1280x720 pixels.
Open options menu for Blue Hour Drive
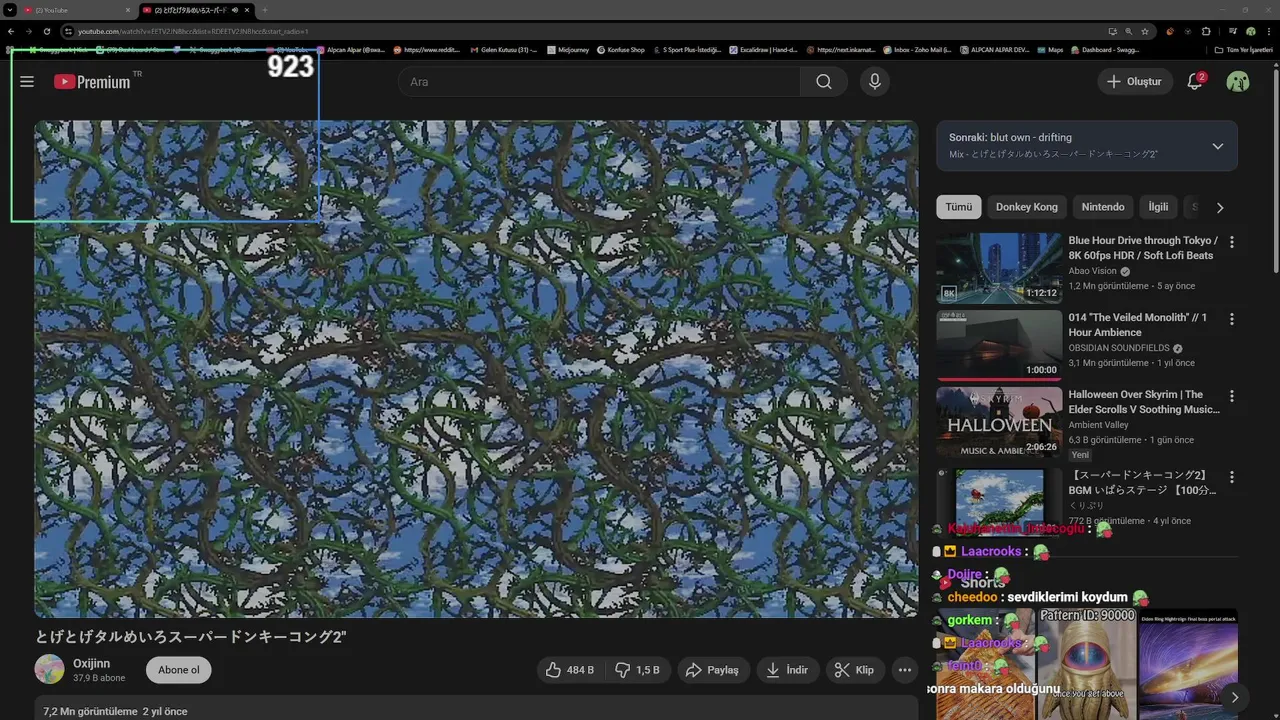click(1232, 242)
